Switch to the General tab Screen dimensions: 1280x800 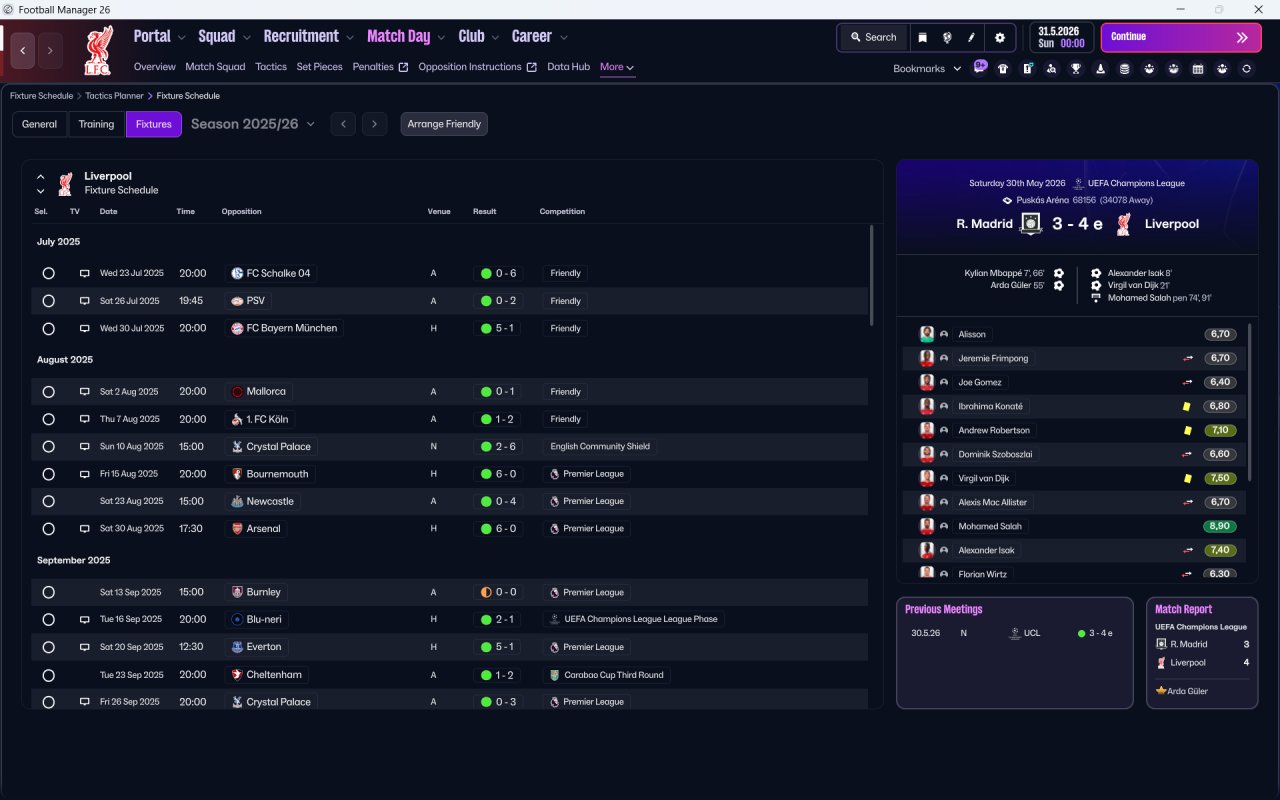[40, 124]
